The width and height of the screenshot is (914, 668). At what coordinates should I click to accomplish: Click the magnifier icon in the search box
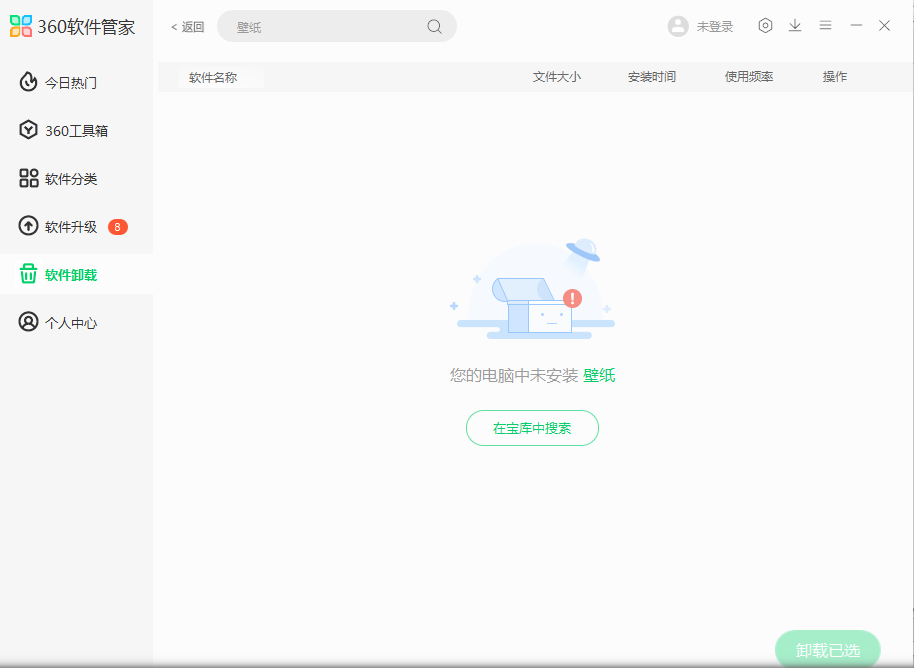tap(434, 27)
